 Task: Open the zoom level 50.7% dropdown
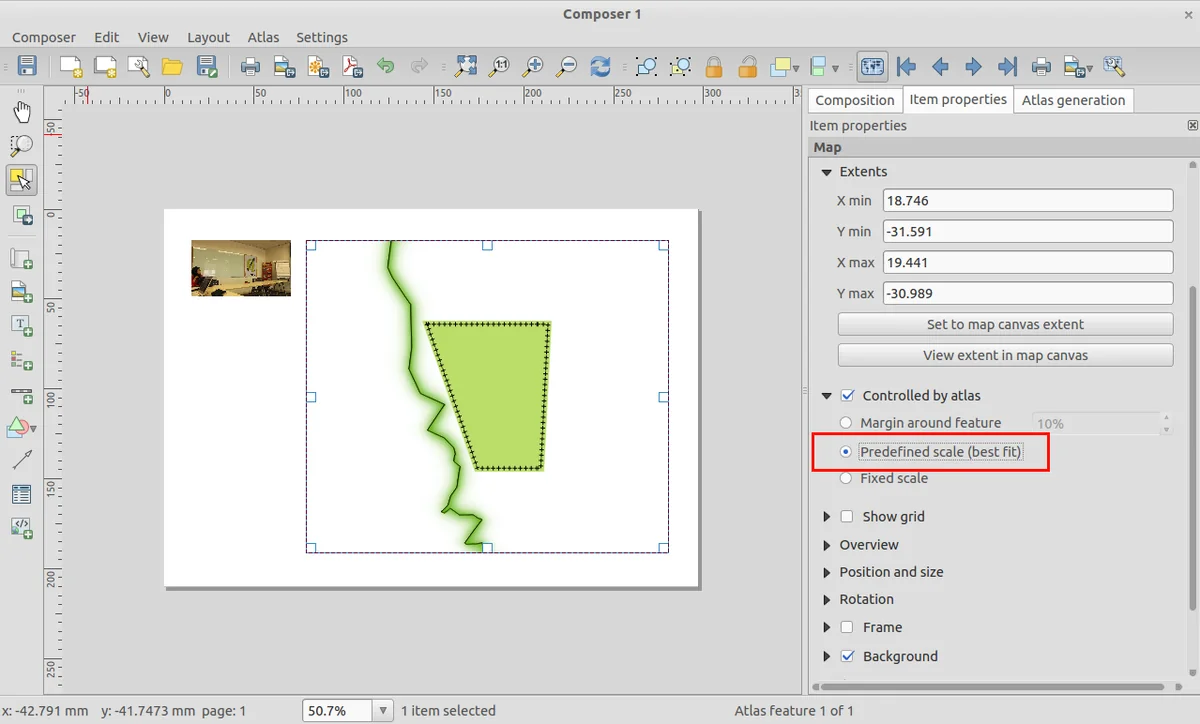(383, 711)
